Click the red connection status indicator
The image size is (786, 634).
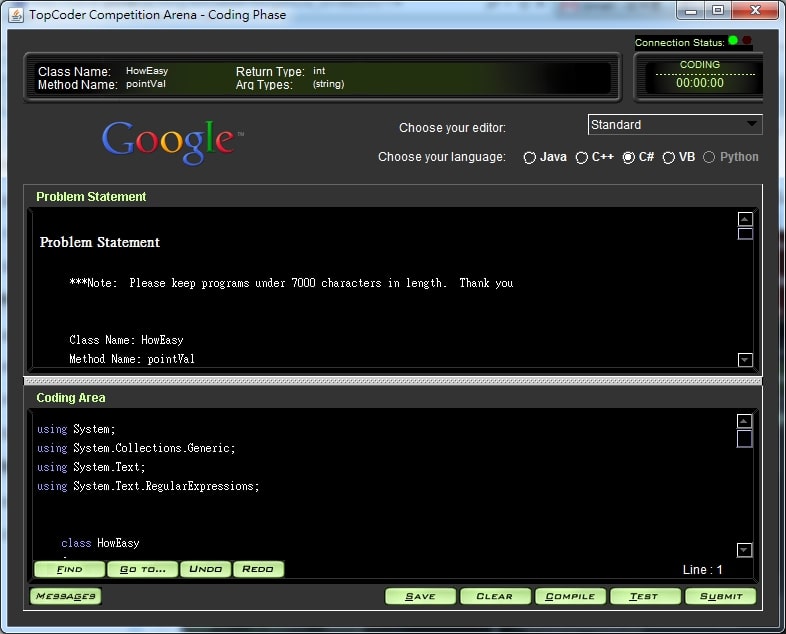pos(747,40)
